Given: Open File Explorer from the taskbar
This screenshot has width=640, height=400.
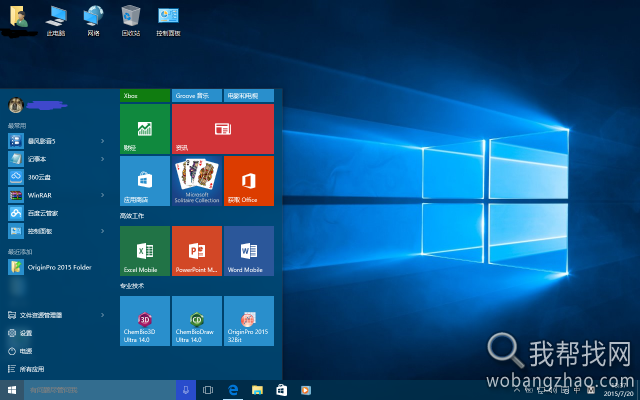Looking at the screenshot, I should (x=257, y=390).
